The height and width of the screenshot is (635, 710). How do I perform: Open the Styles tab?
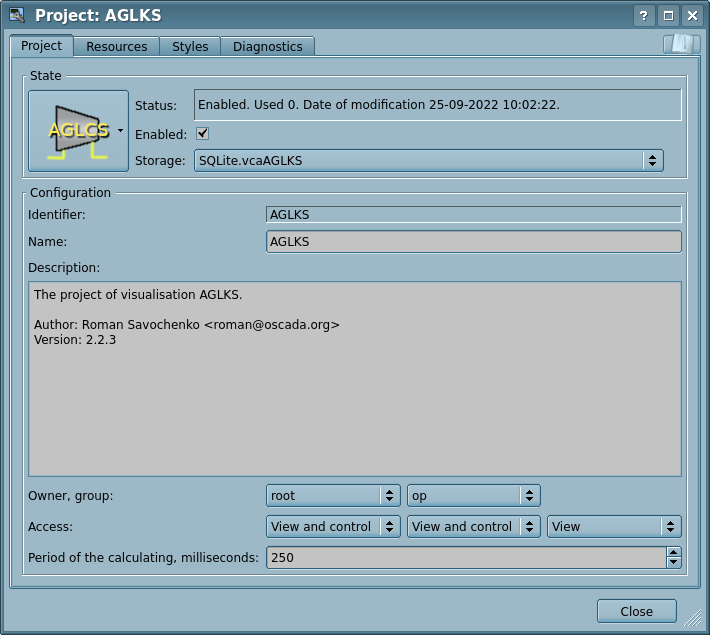click(190, 47)
